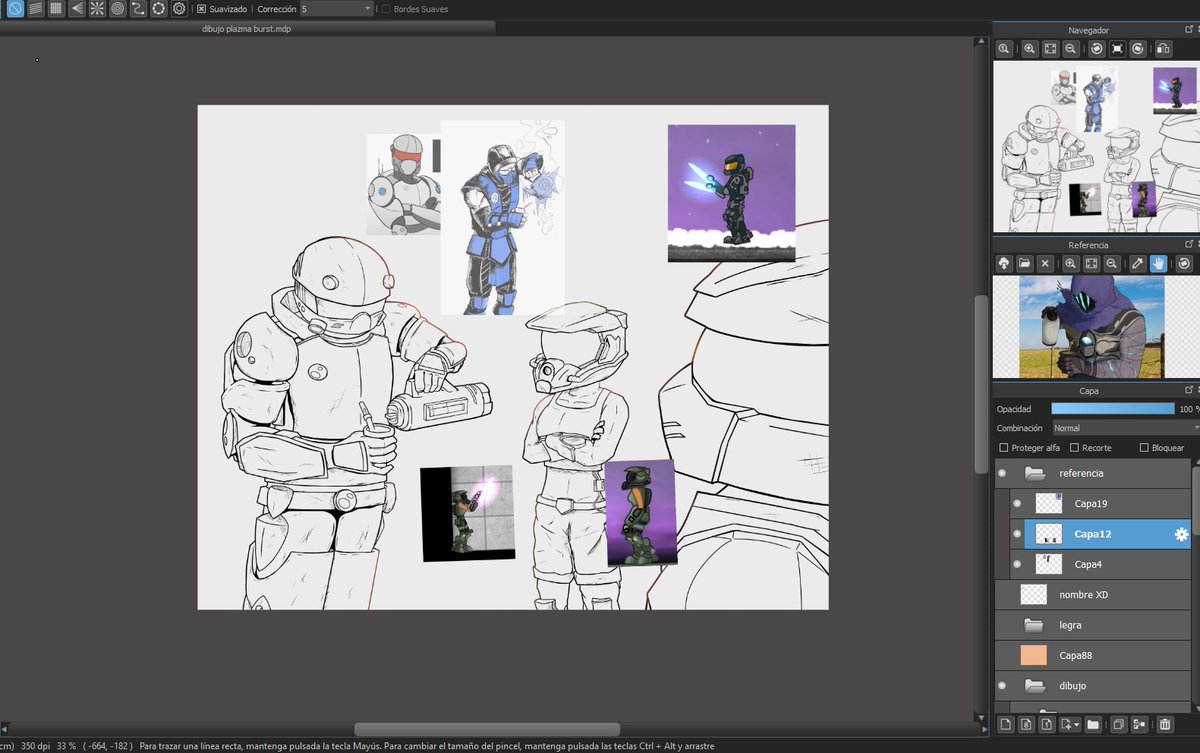Hide the Capa12 layer
The height and width of the screenshot is (753, 1200).
point(1017,534)
